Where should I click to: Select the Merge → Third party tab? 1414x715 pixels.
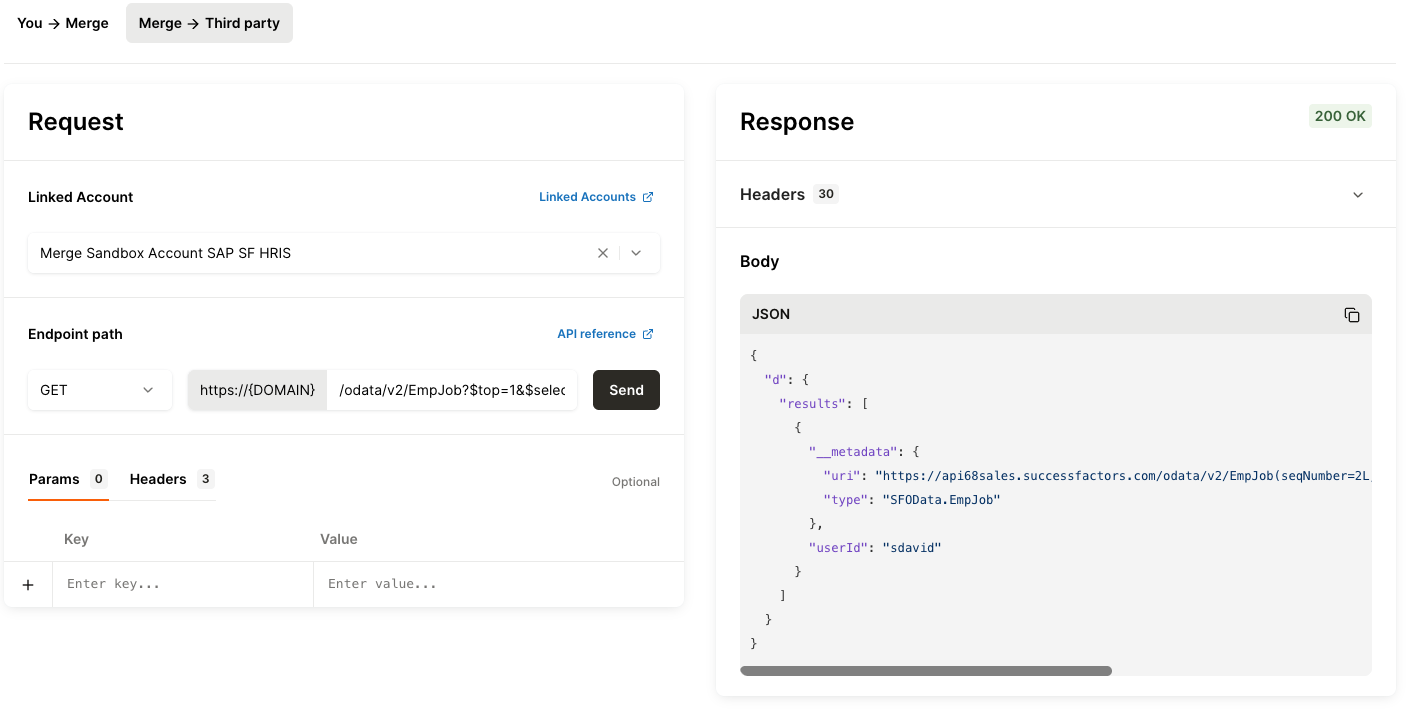click(x=209, y=23)
